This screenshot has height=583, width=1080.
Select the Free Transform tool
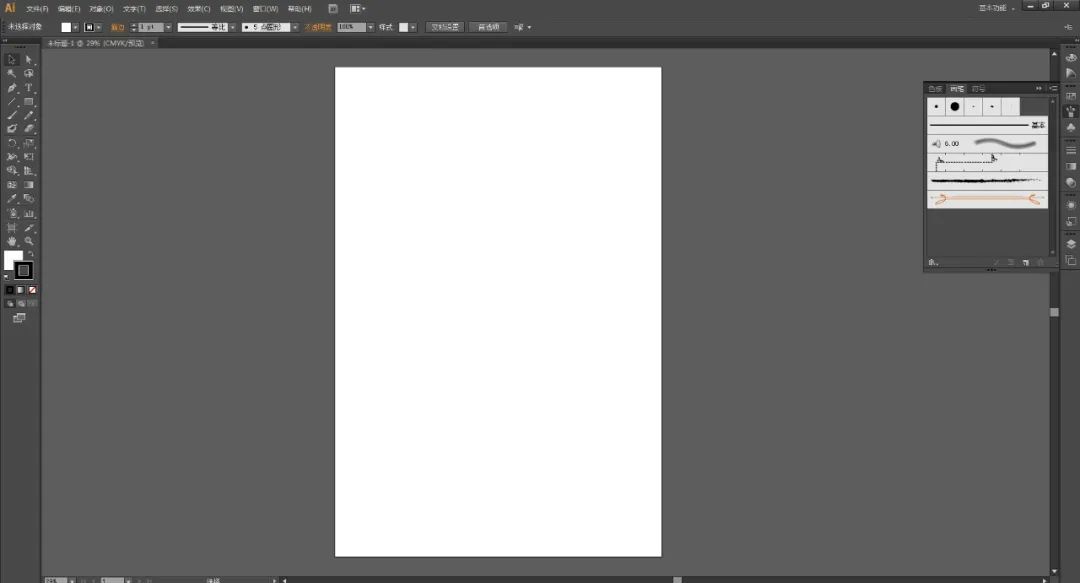[29, 157]
